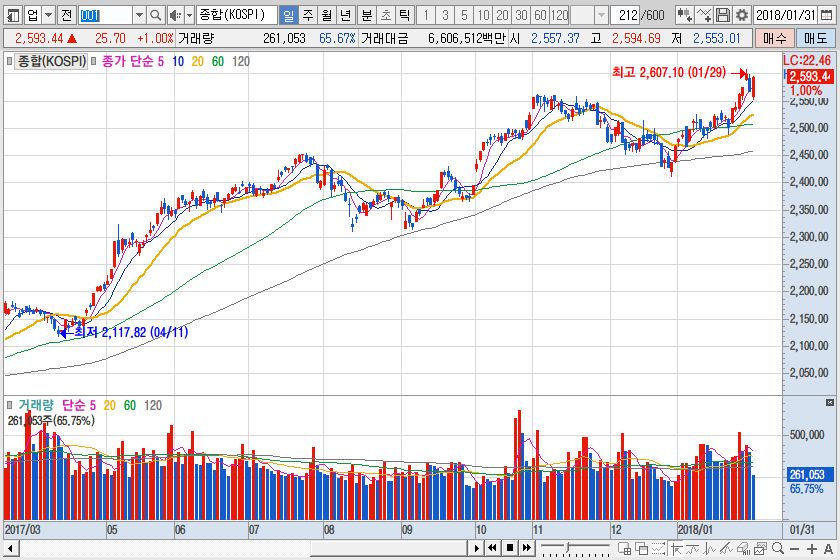This screenshot has width=840, height=560.
Task: Switch to the monthly (월) chart period
Action: pos(327,15)
